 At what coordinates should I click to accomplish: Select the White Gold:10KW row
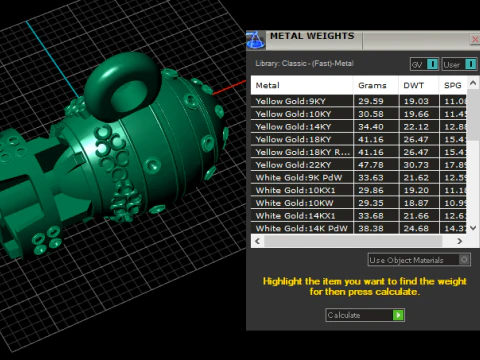(x=359, y=203)
